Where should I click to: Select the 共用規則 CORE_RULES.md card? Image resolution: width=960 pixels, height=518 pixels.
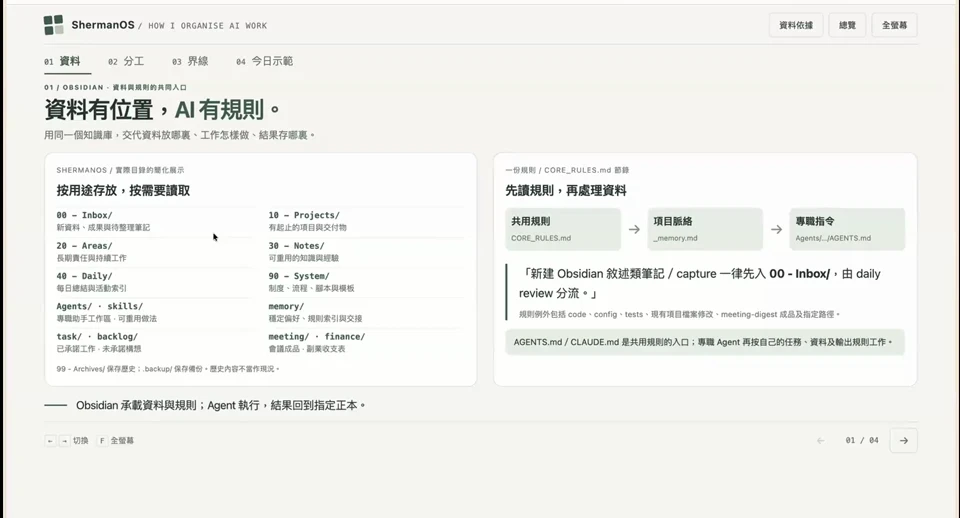(563, 229)
